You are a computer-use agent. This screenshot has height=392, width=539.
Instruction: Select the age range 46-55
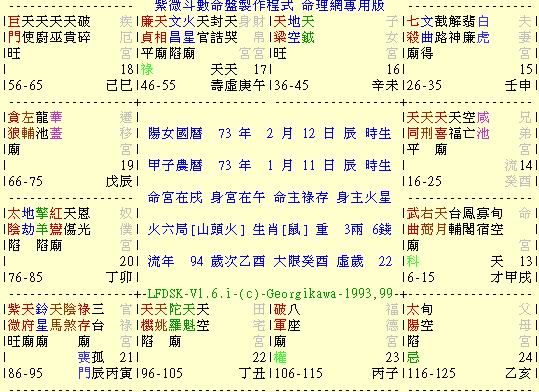158,85
